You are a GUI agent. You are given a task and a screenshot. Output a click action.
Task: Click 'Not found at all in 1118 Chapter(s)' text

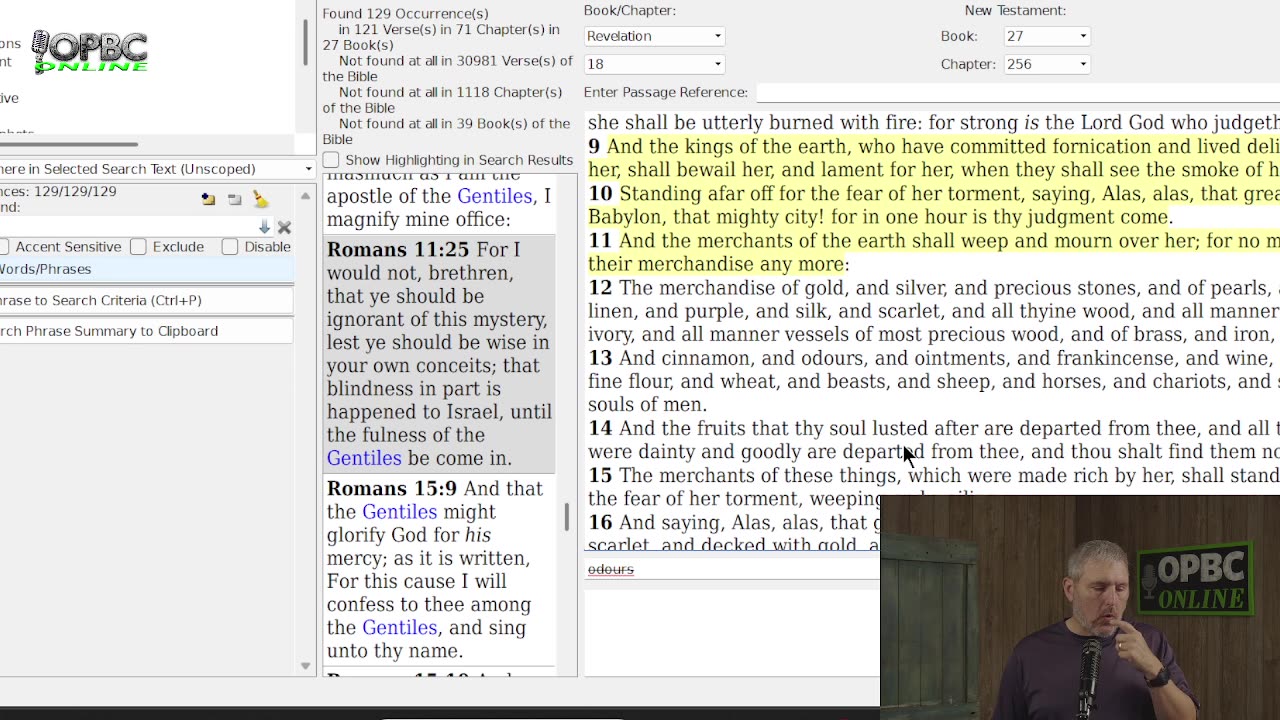pyautogui.click(x=443, y=100)
